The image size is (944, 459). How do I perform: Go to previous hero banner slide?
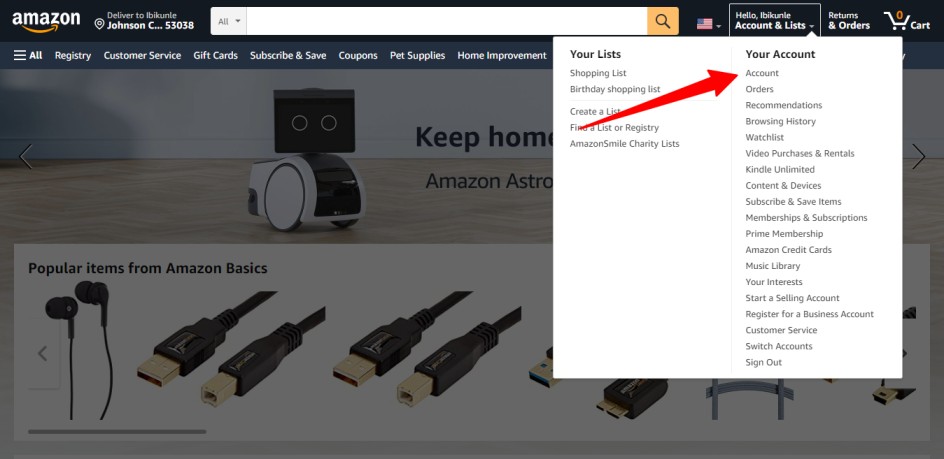tap(25, 157)
